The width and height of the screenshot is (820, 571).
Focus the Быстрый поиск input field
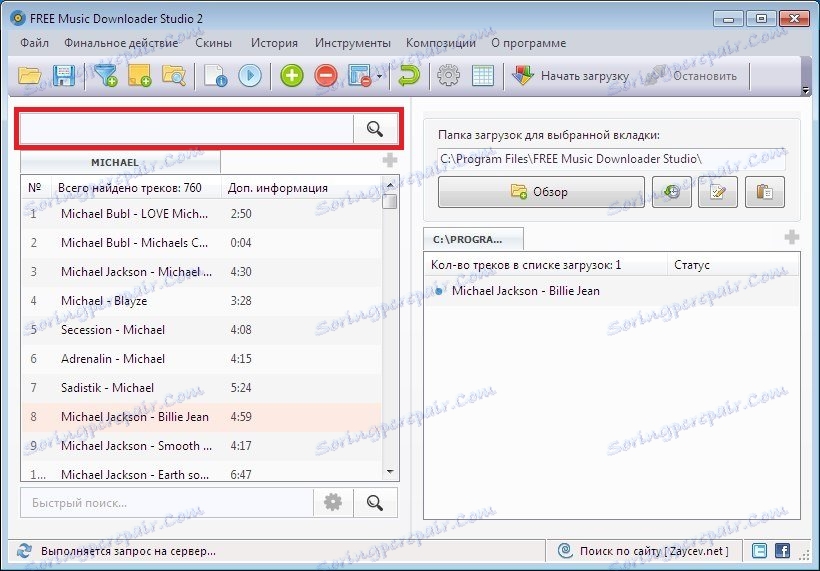click(167, 503)
